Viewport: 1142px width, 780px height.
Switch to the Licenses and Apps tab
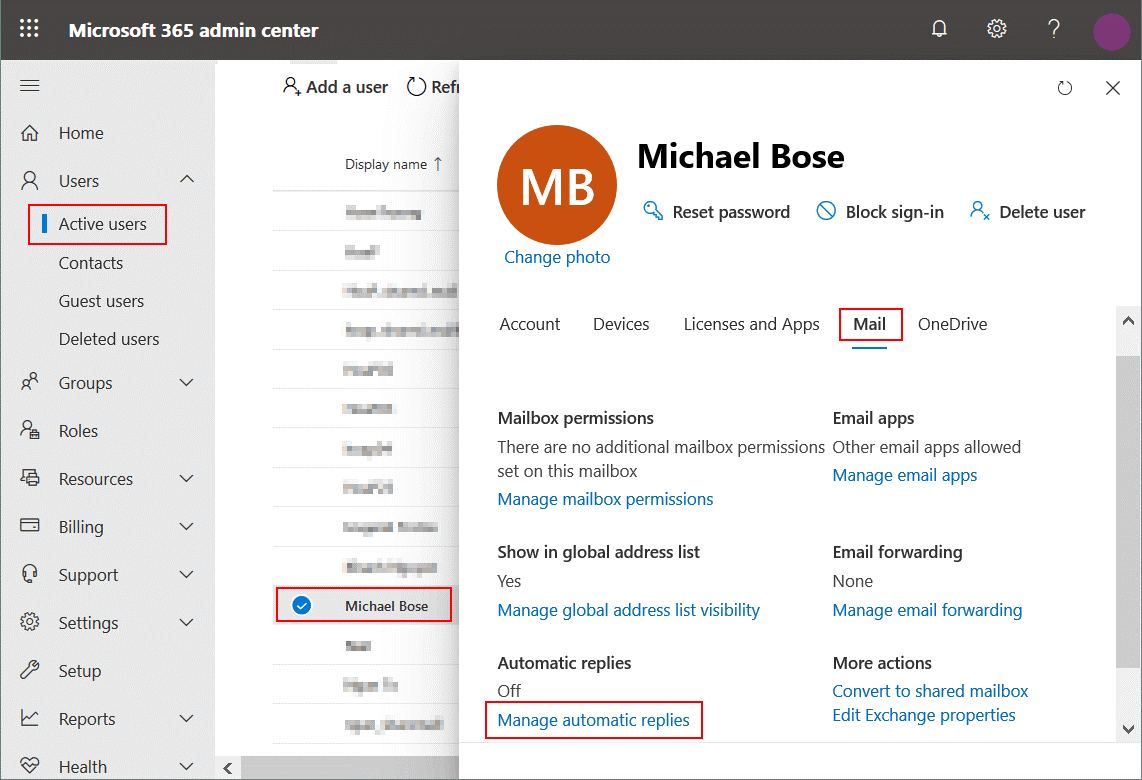751,324
